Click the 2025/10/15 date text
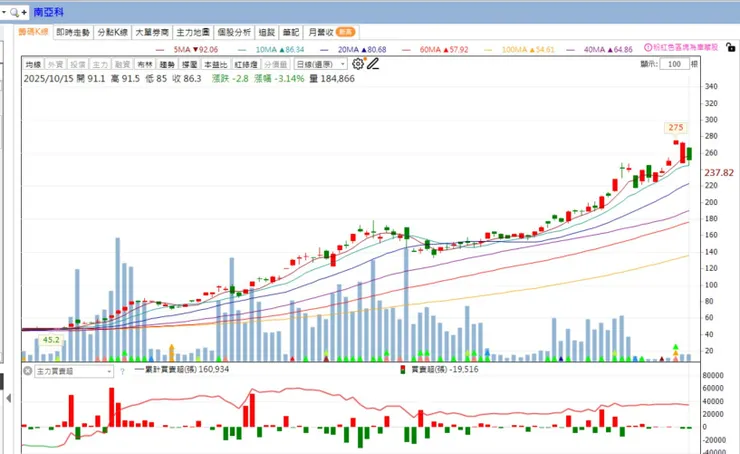The height and width of the screenshot is (454, 740). click(49, 79)
